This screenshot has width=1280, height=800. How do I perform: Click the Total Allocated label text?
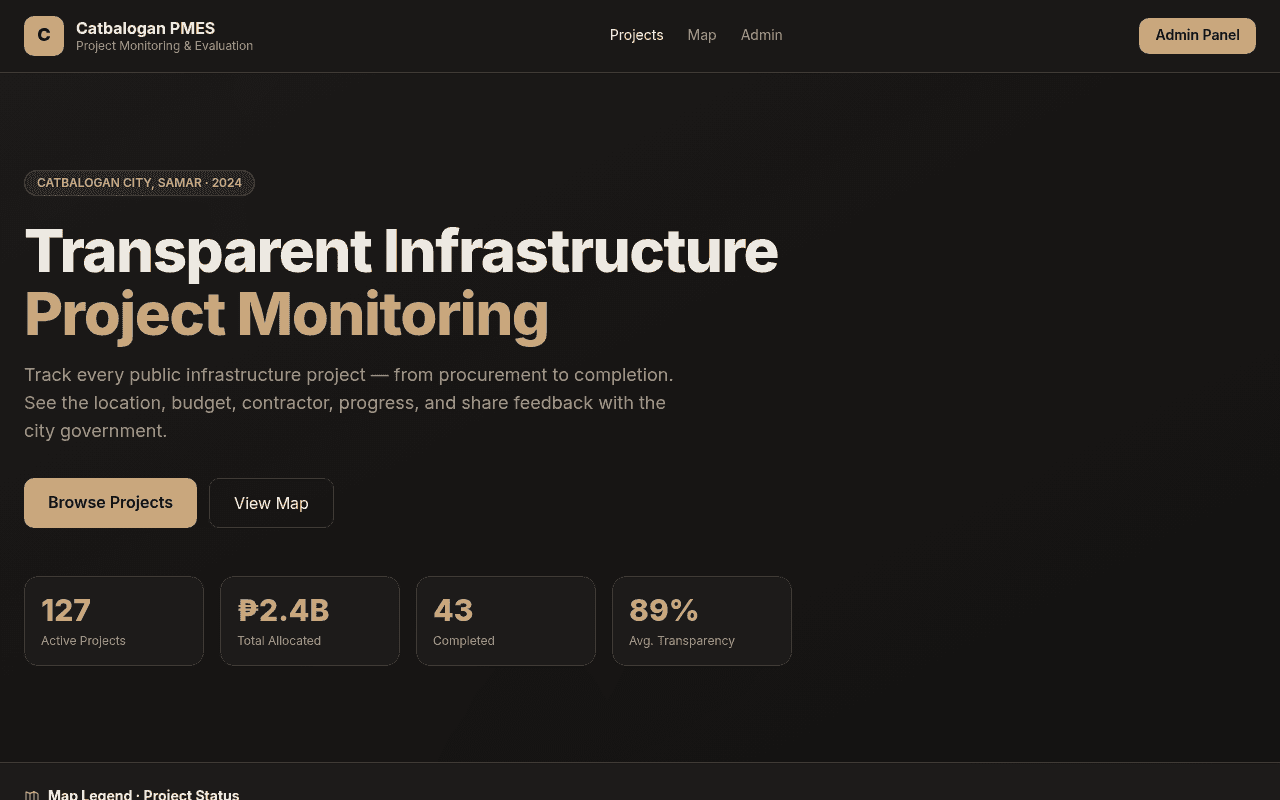(279, 641)
